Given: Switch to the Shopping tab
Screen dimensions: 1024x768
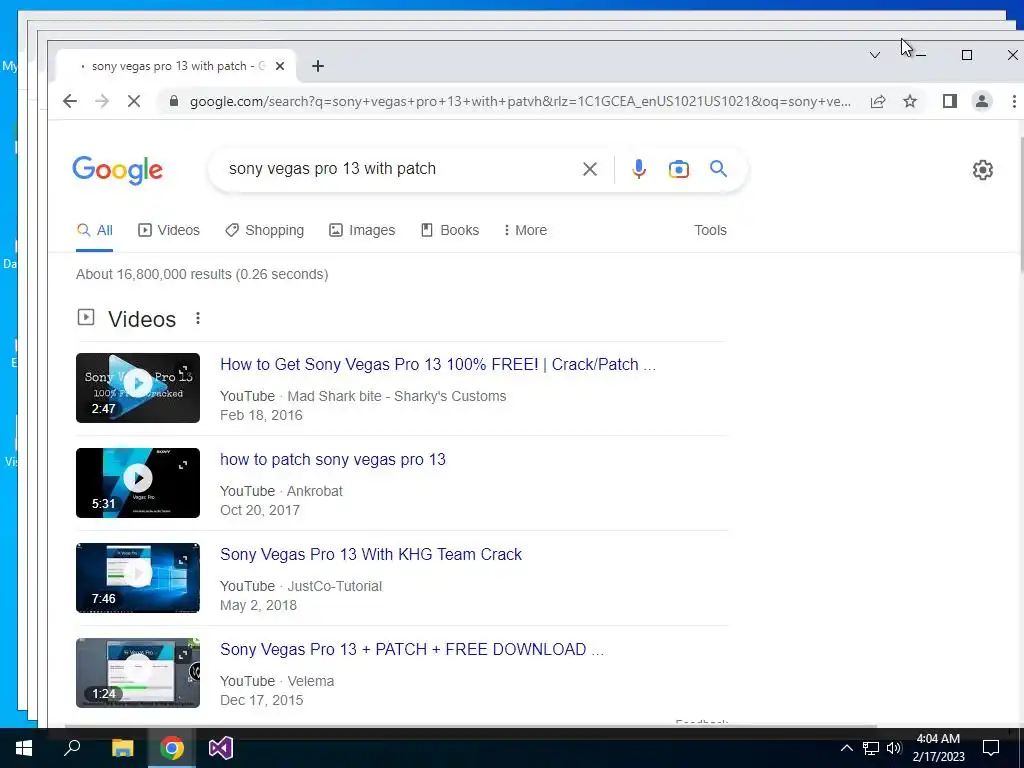Looking at the screenshot, I should (264, 230).
